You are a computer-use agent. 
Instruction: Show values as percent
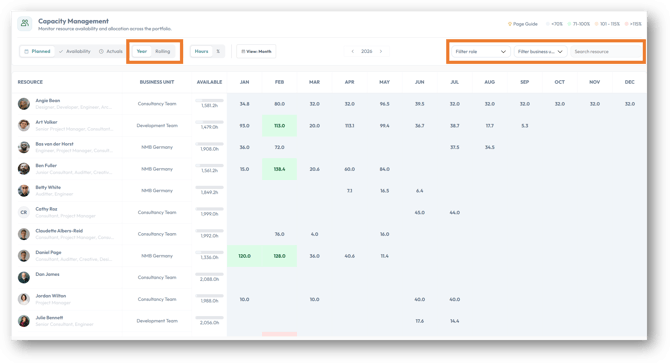[218, 51]
